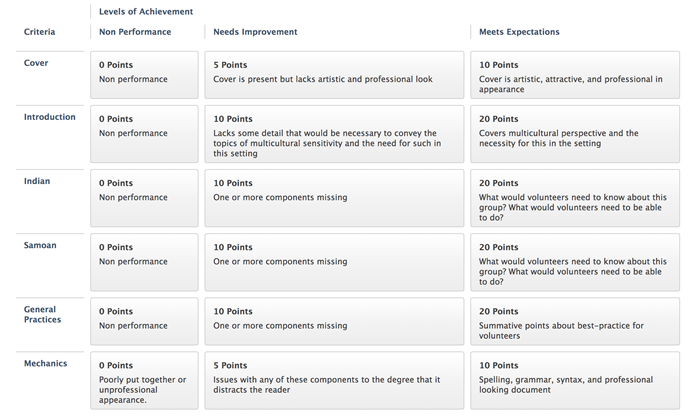Select General Practices 20 Points summative cell
This screenshot has width=700, height=420.
coord(581,322)
